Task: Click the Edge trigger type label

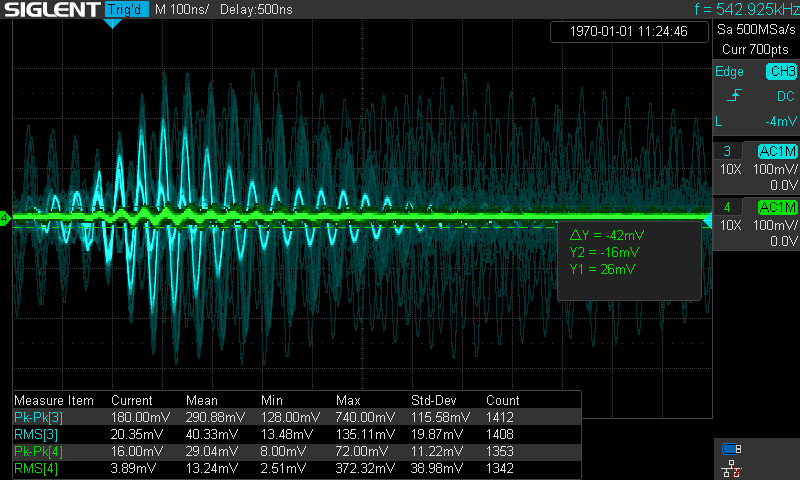Action: click(x=730, y=72)
